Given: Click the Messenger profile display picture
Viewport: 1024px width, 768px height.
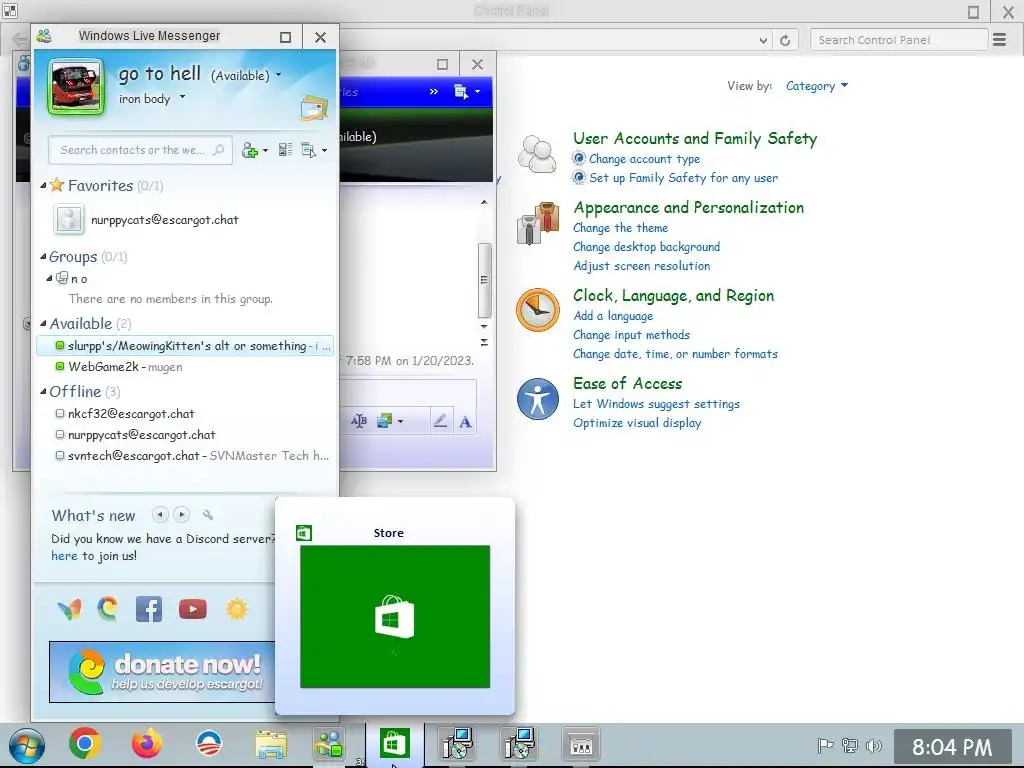Looking at the screenshot, I should tap(76, 87).
